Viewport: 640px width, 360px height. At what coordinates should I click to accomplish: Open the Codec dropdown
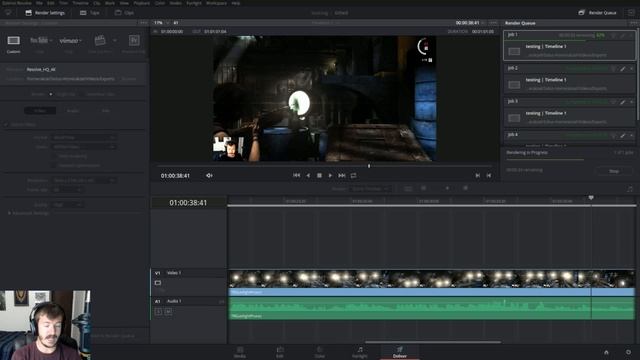coord(84,147)
